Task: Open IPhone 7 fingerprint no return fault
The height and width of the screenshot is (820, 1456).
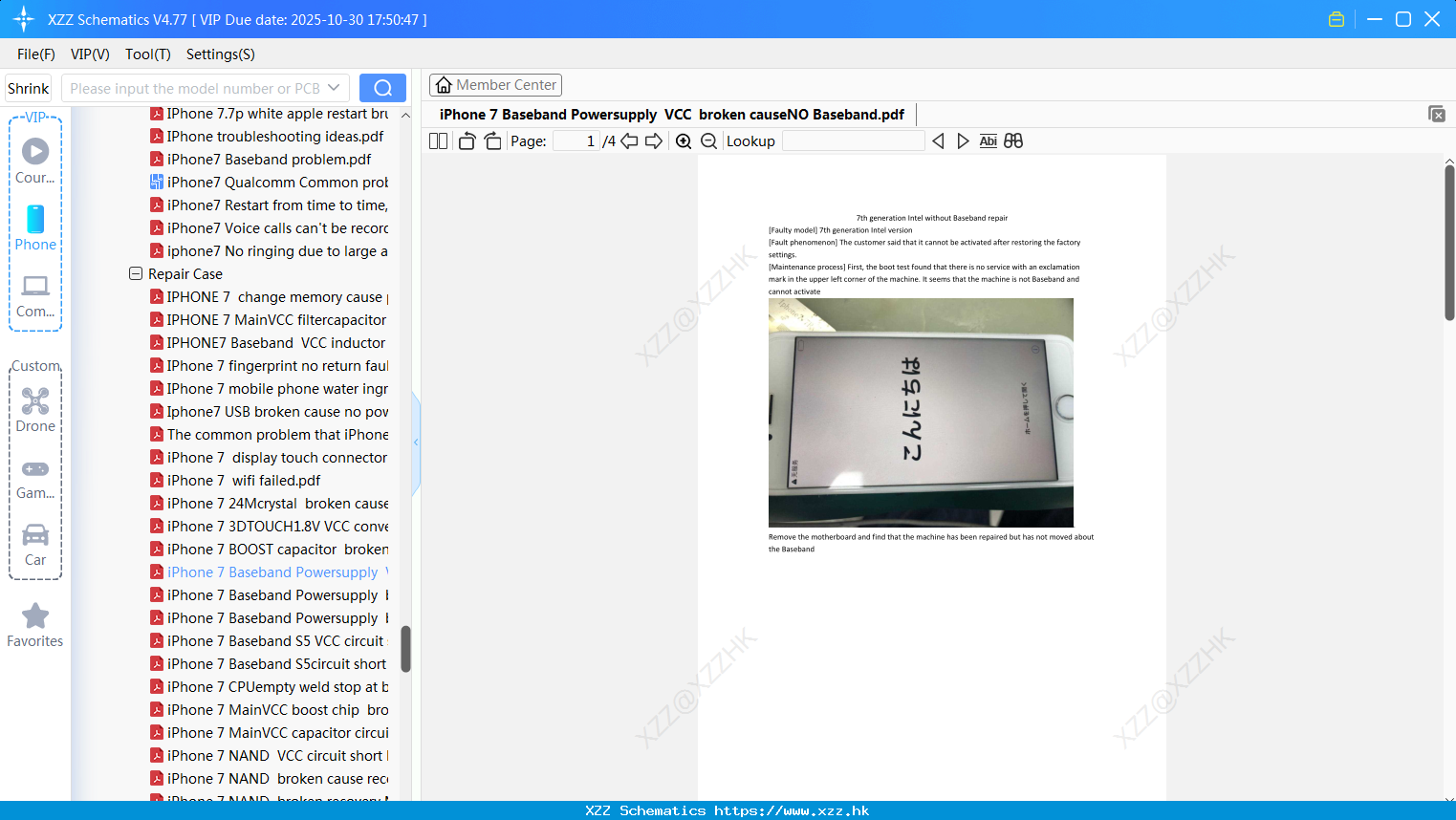Action: click(x=270, y=366)
